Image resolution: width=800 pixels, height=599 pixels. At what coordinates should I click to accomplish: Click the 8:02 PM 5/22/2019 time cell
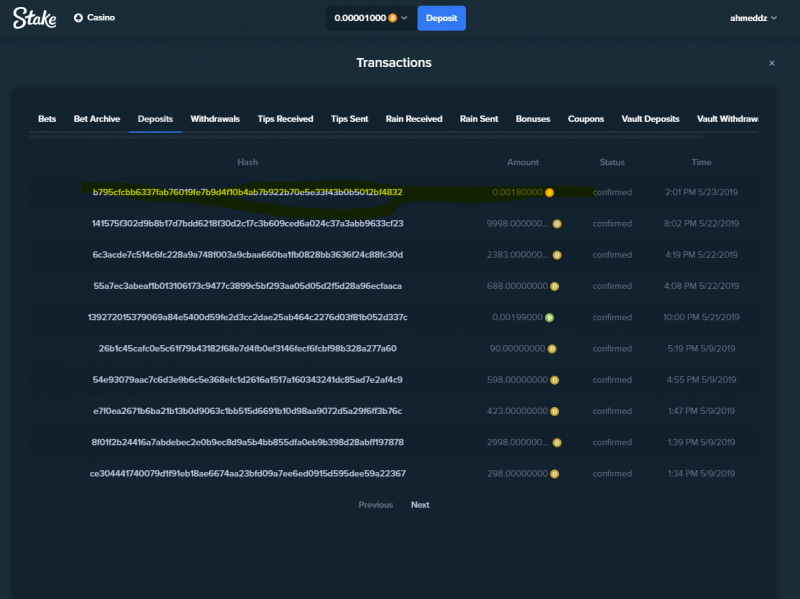702,223
